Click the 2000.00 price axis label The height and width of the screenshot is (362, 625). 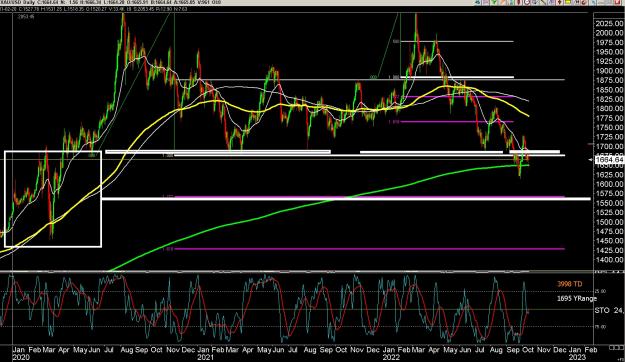pyautogui.click(x=609, y=33)
